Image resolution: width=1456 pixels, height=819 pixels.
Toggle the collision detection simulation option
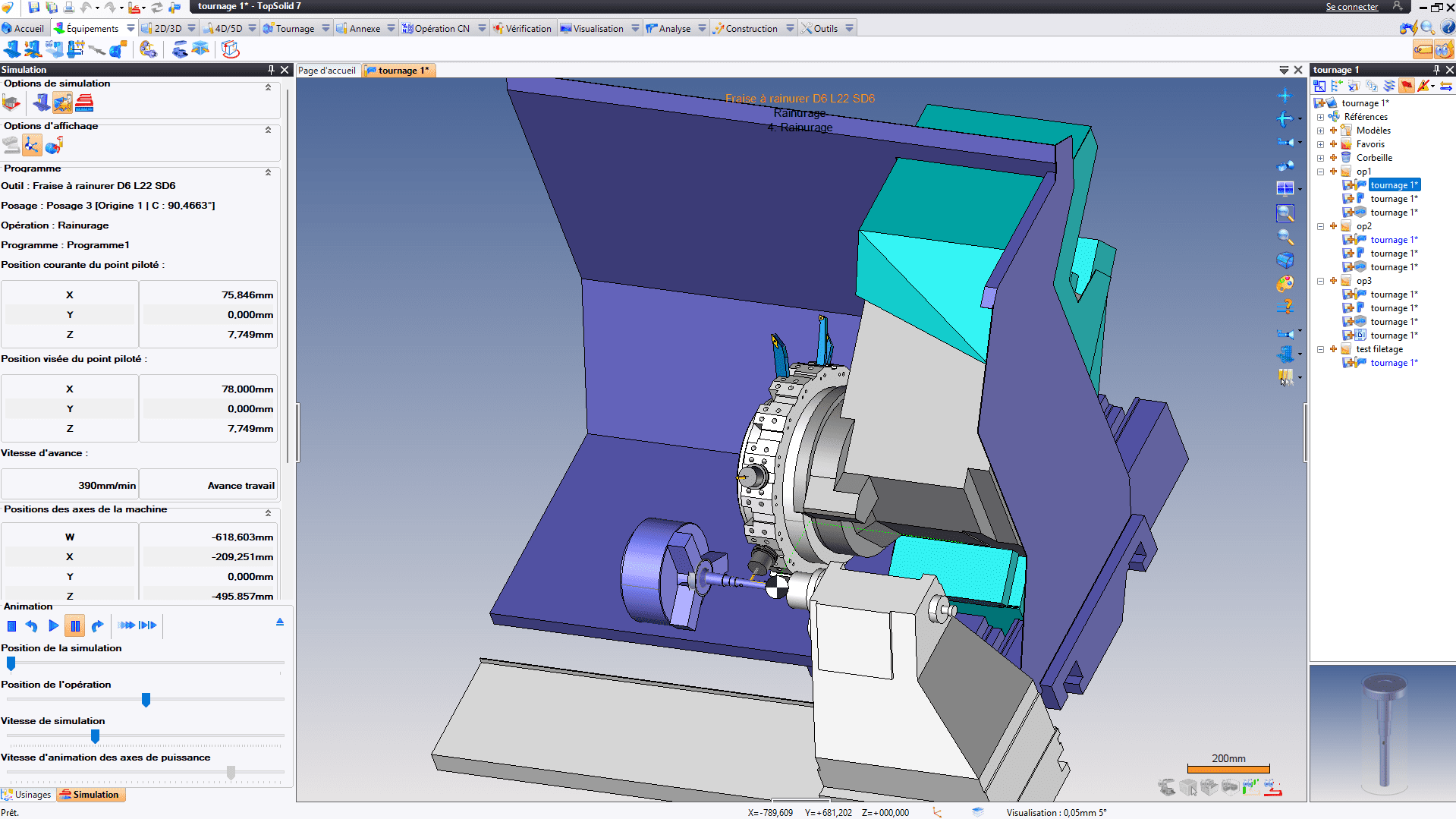click(x=62, y=102)
